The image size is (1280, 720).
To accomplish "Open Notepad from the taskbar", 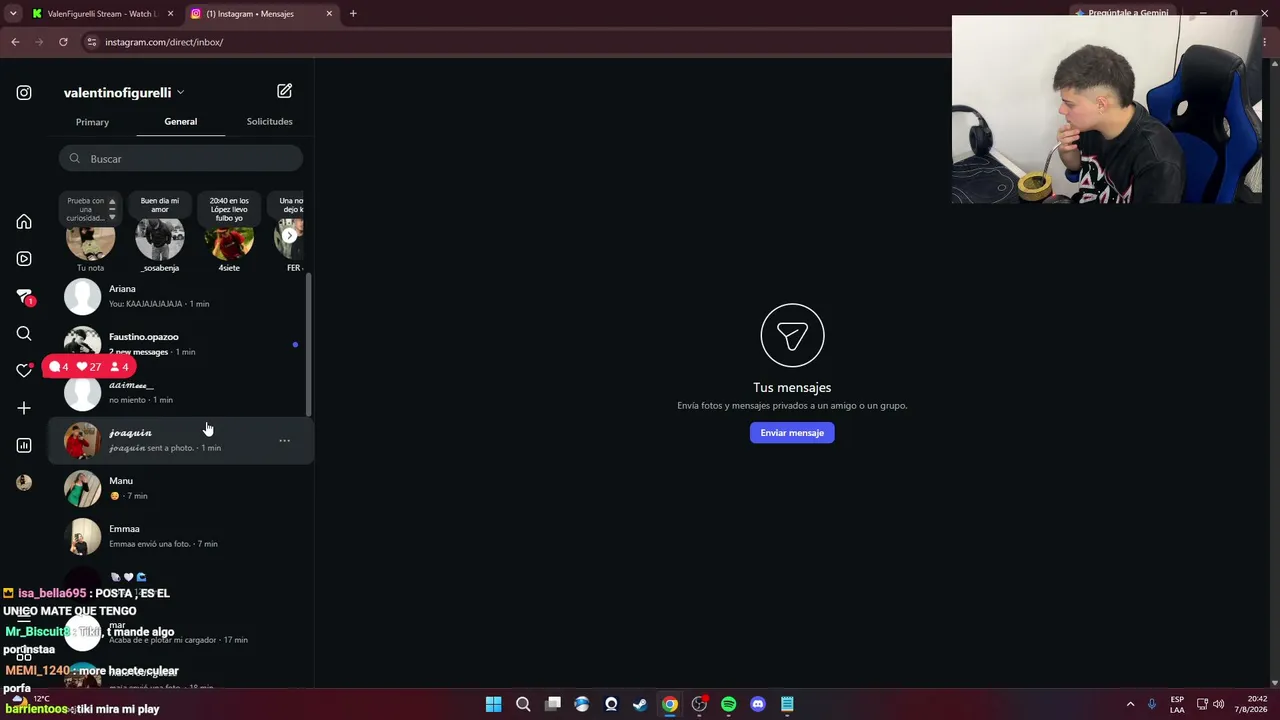I will point(788,705).
